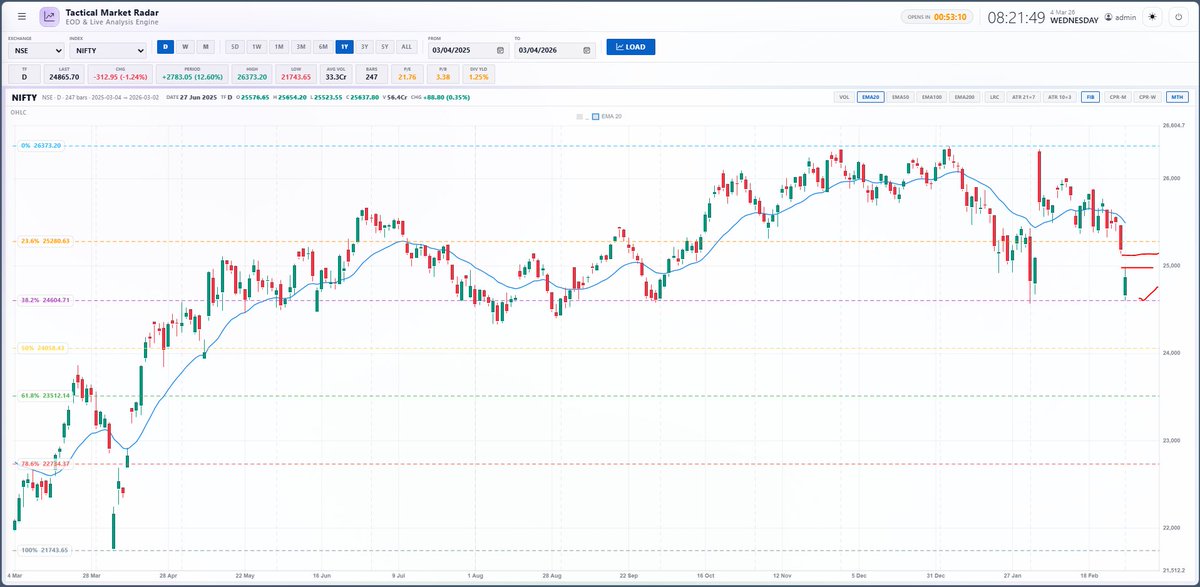Select the Daily (D) timeframe
The height and width of the screenshot is (587, 1200).
165,47
